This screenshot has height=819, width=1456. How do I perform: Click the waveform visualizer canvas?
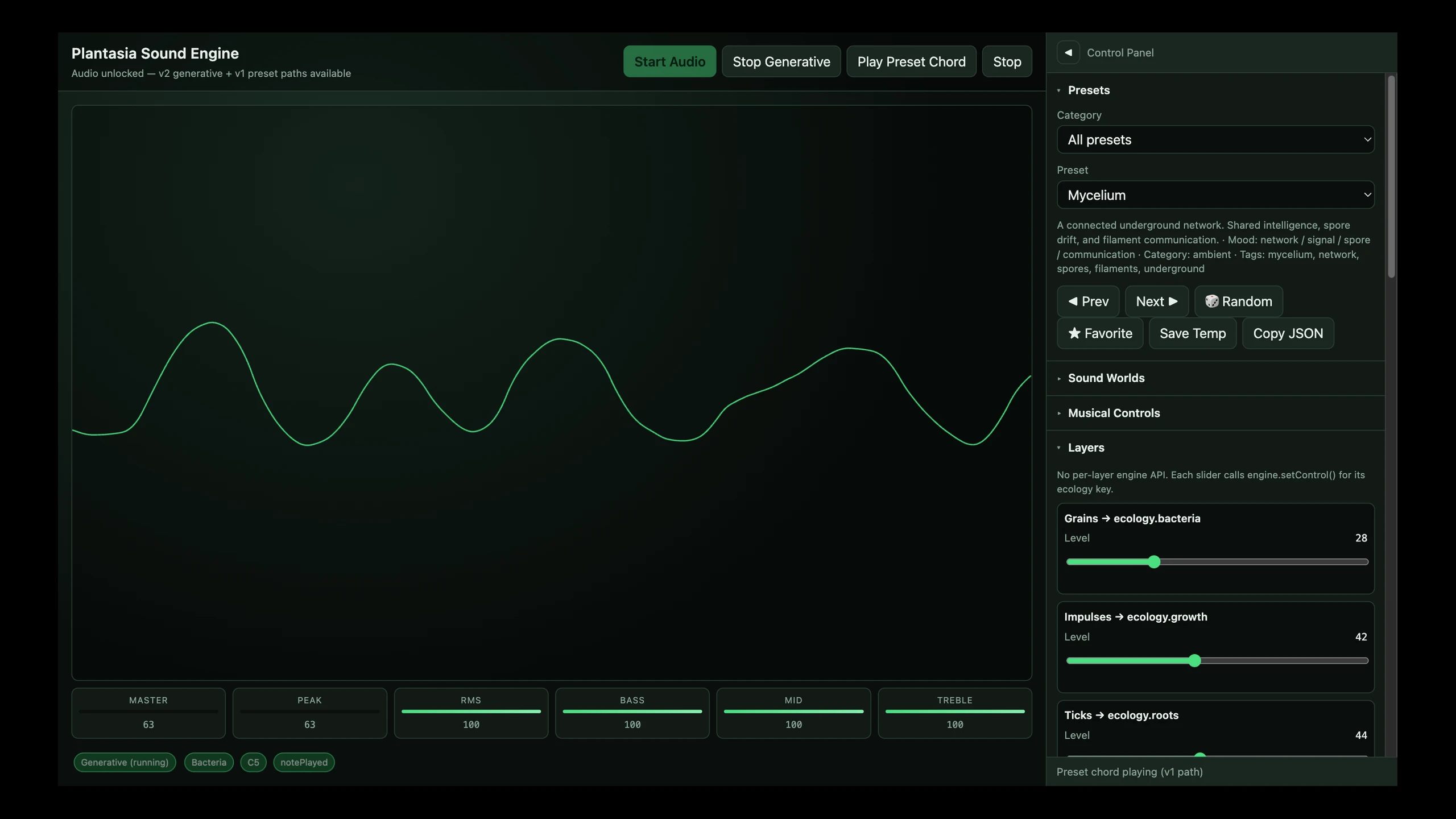click(552, 392)
